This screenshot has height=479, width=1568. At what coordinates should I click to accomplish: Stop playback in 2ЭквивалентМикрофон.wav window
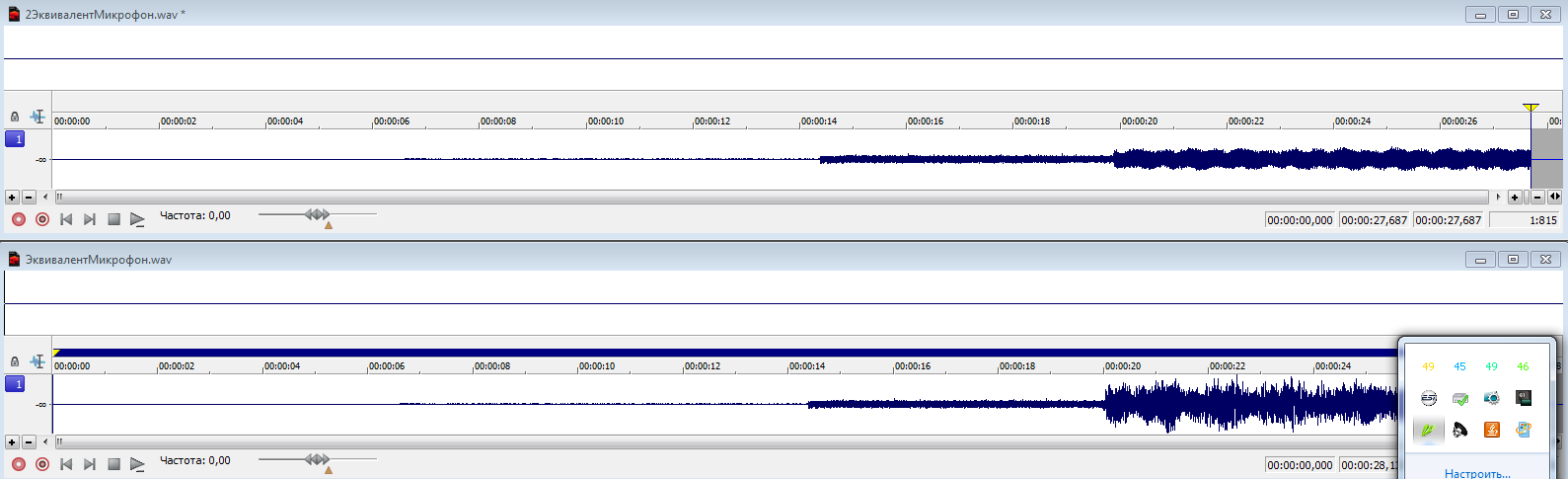[113, 219]
